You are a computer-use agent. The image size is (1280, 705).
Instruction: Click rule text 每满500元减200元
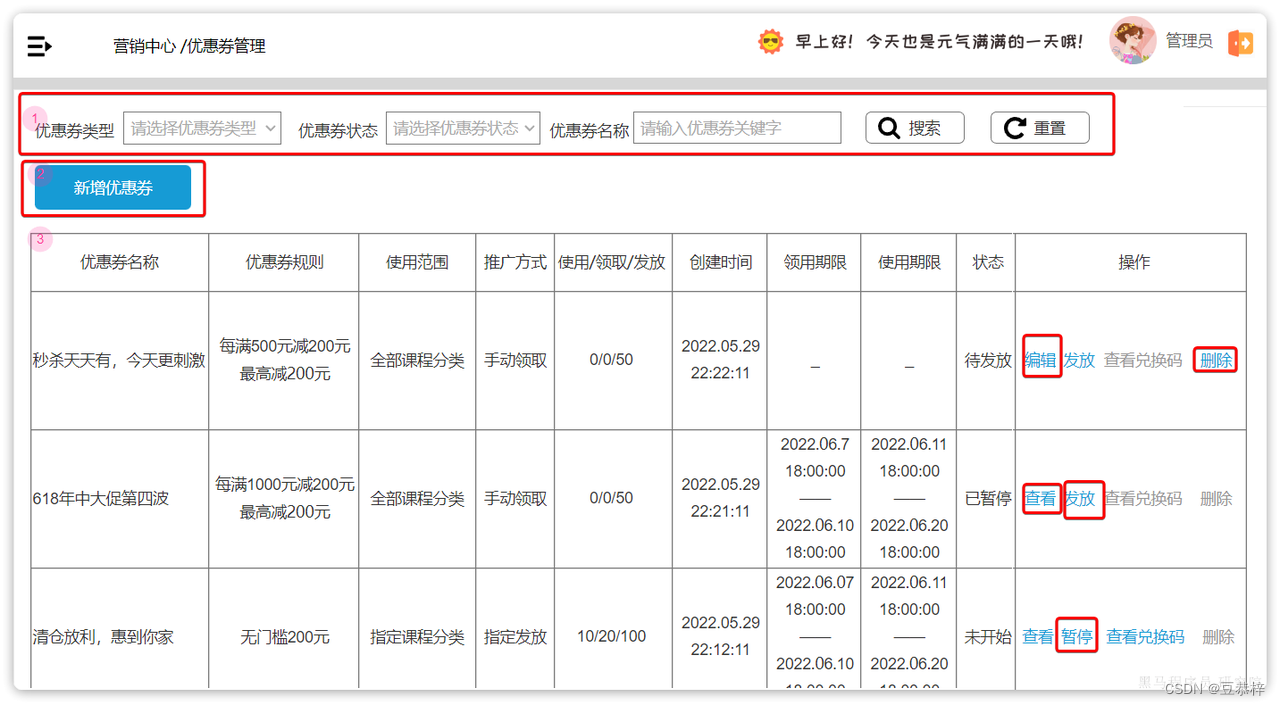click(x=285, y=346)
